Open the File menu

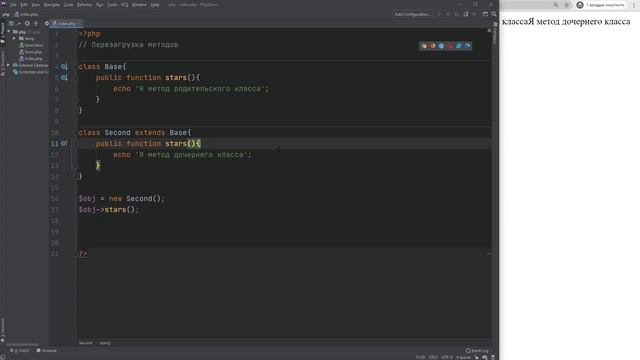[x=13, y=5]
